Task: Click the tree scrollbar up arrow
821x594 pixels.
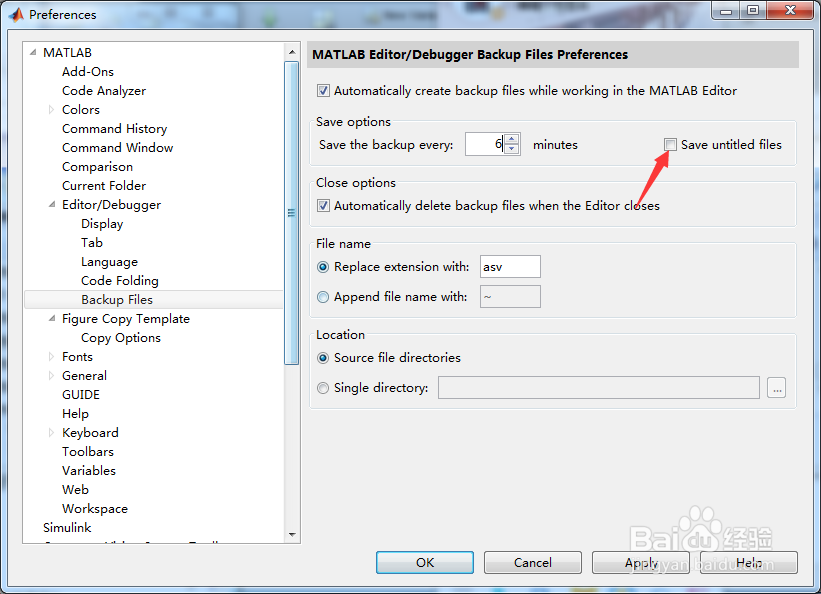Action: [292, 52]
